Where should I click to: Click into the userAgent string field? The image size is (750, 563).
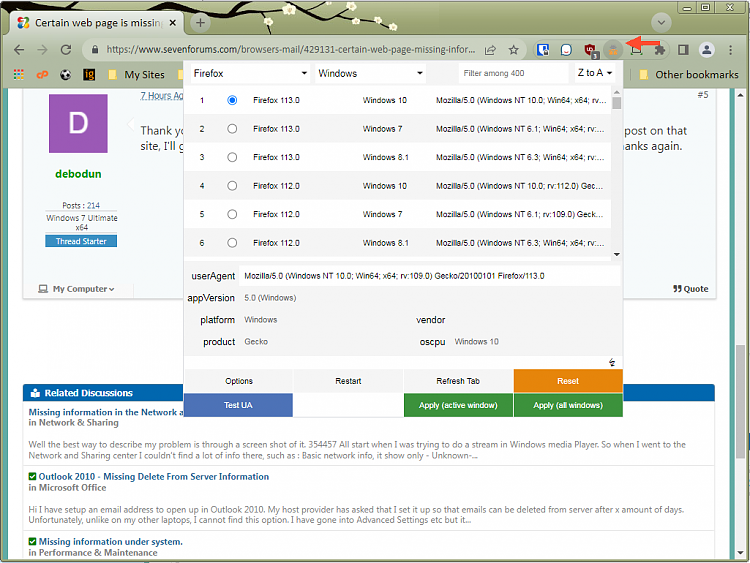click(430, 276)
